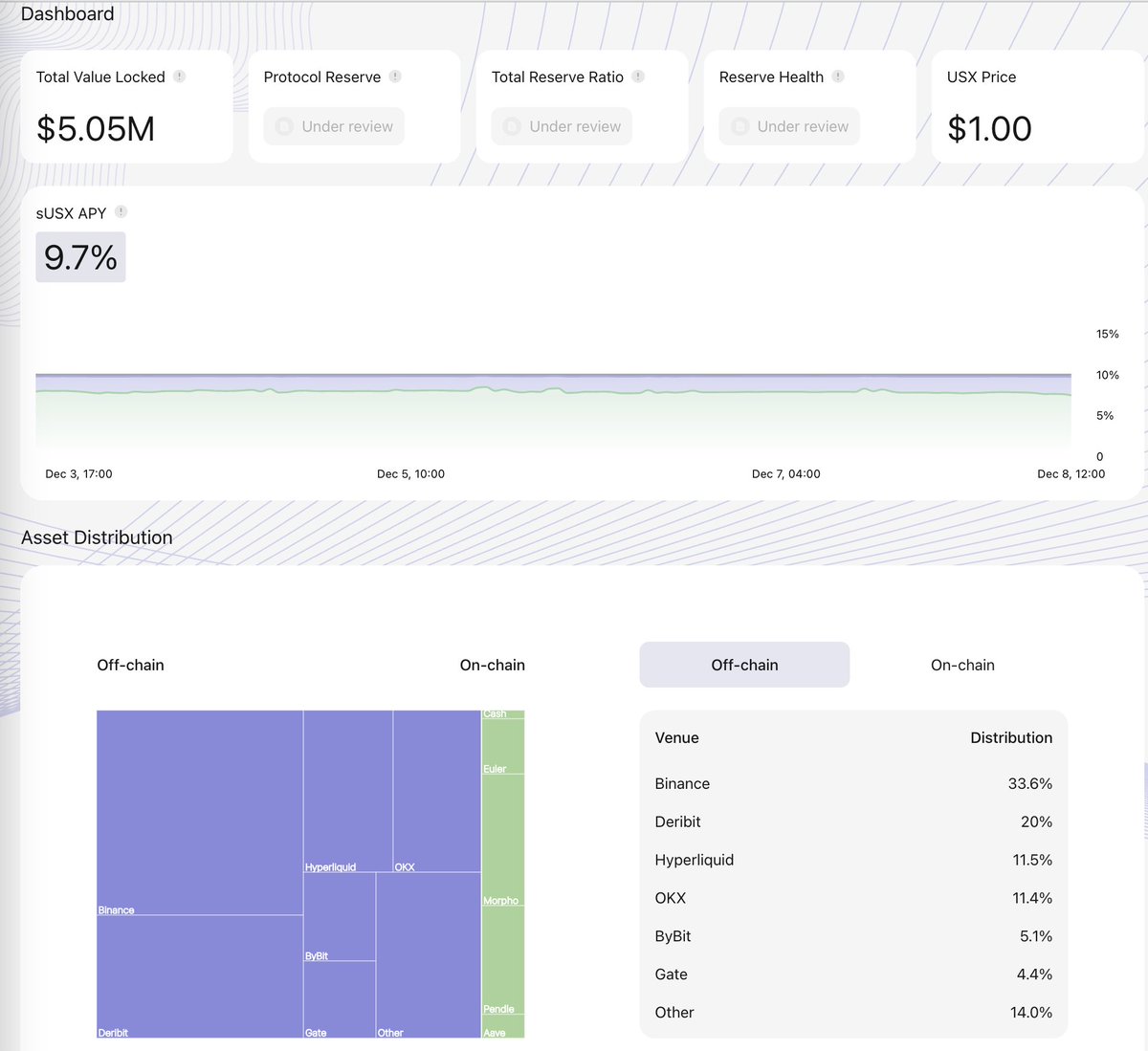Click the info icon beside Total Reserve Ratio
The image size is (1148, 1051).
[638, 77]
